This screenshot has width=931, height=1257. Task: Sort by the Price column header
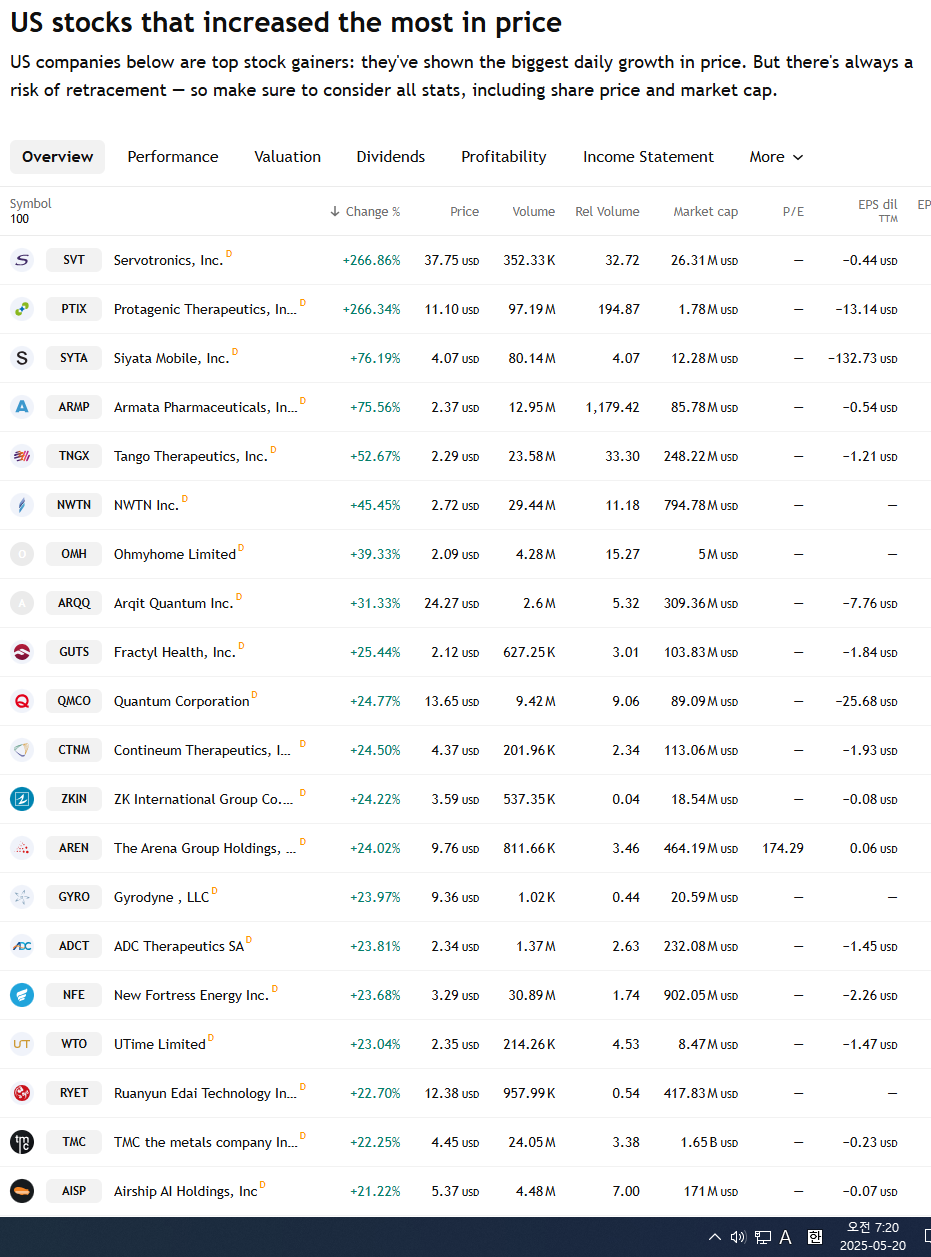(x=464, y=211)
